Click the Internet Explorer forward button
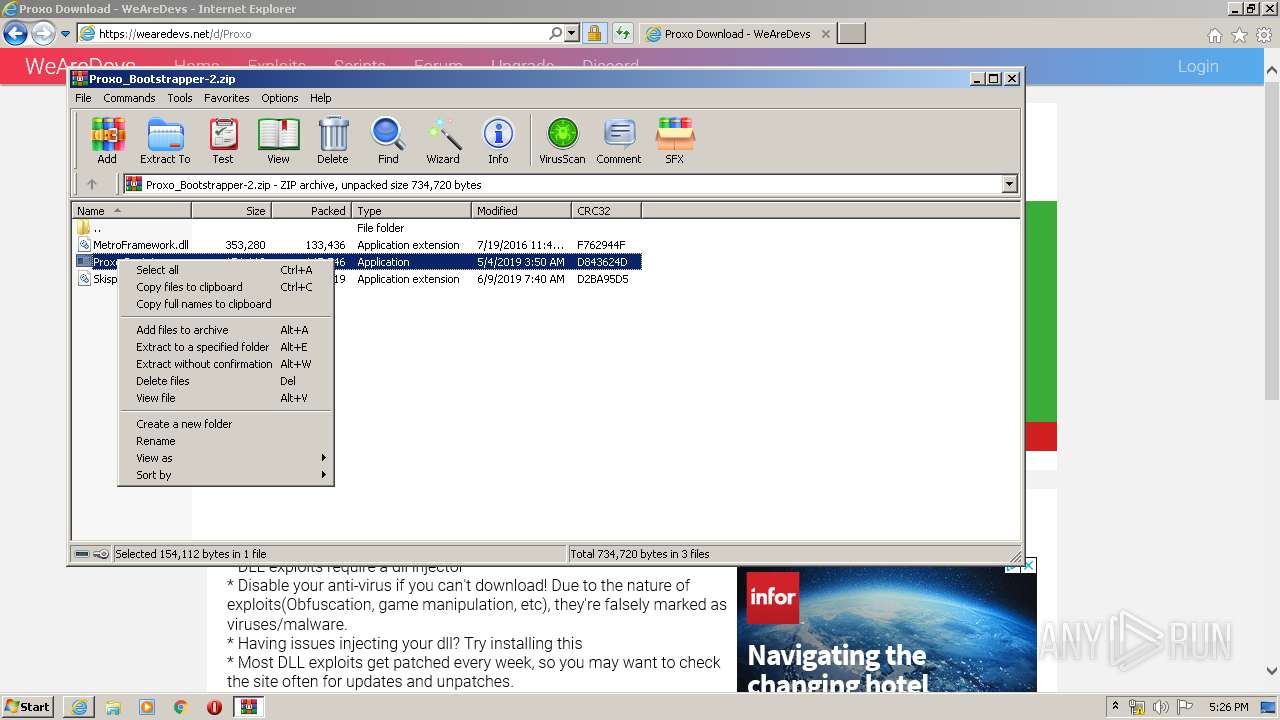 tap(43, 33)
